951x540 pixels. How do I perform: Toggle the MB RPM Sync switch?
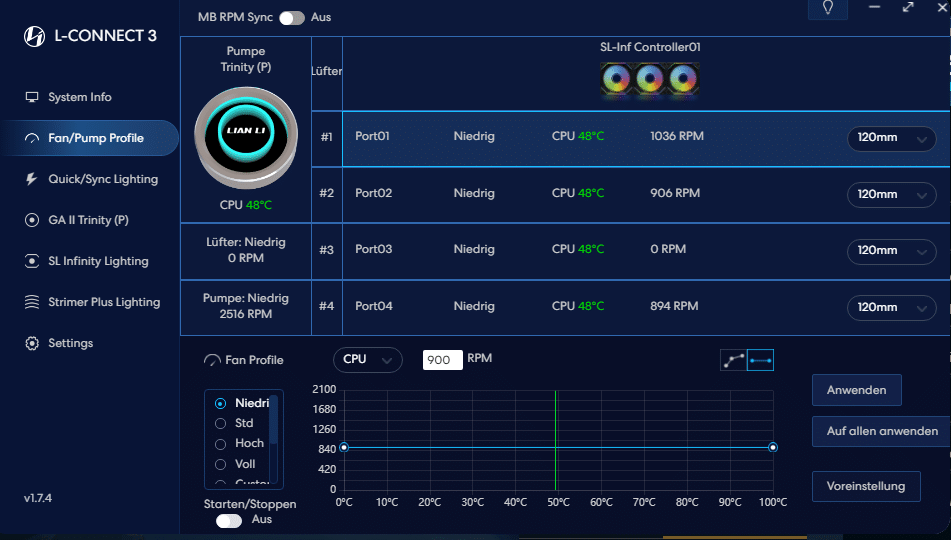[291, 18]
